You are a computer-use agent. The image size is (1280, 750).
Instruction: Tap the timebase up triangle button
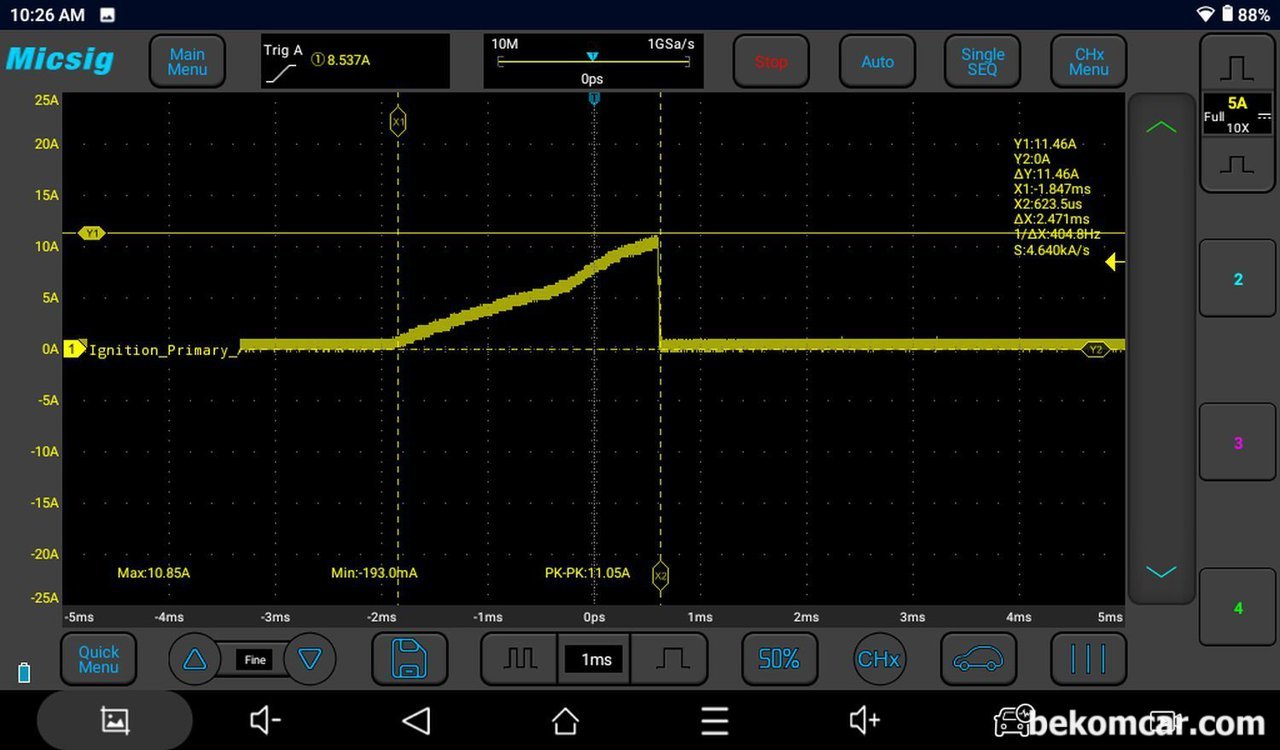[x=195, y=659]
